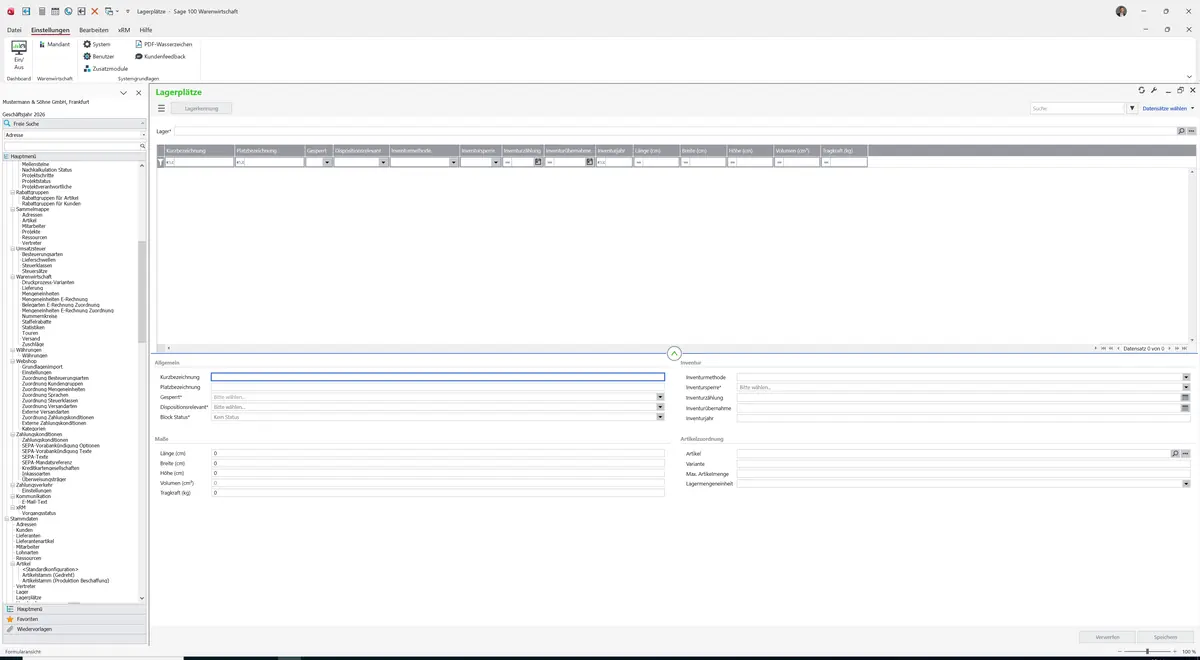
Task: Open the Dispositionsrelevant dropdown
Action: click(x=660, y=407)
